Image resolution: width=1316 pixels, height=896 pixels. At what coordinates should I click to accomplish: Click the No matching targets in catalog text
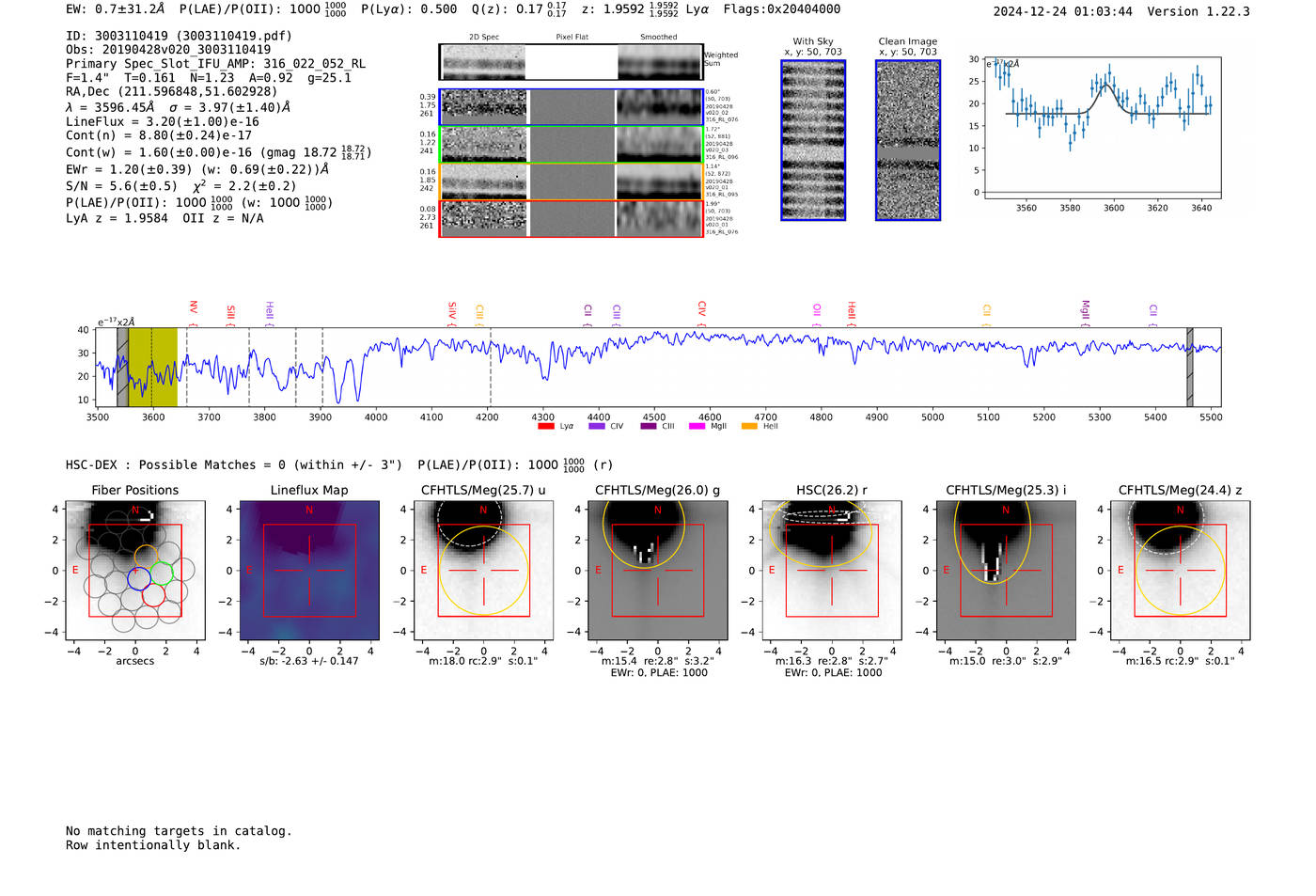[x=179, y=831]
